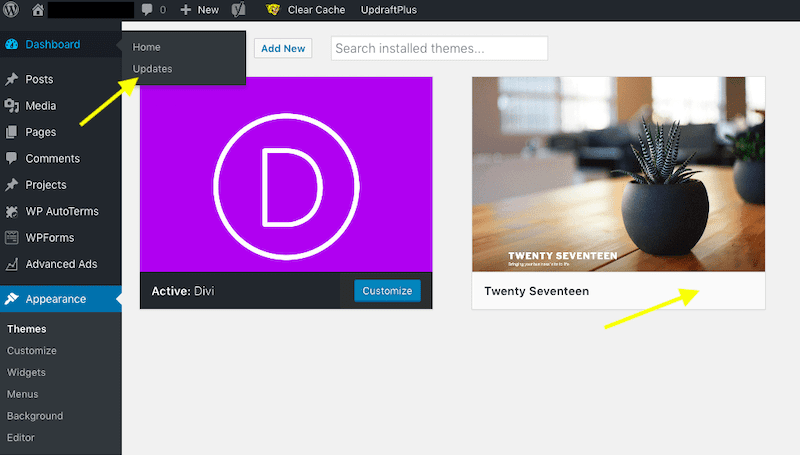Screen dimensions: 800x455
Task: Click the Twenty Seventeen theme name
Action: 537,291
